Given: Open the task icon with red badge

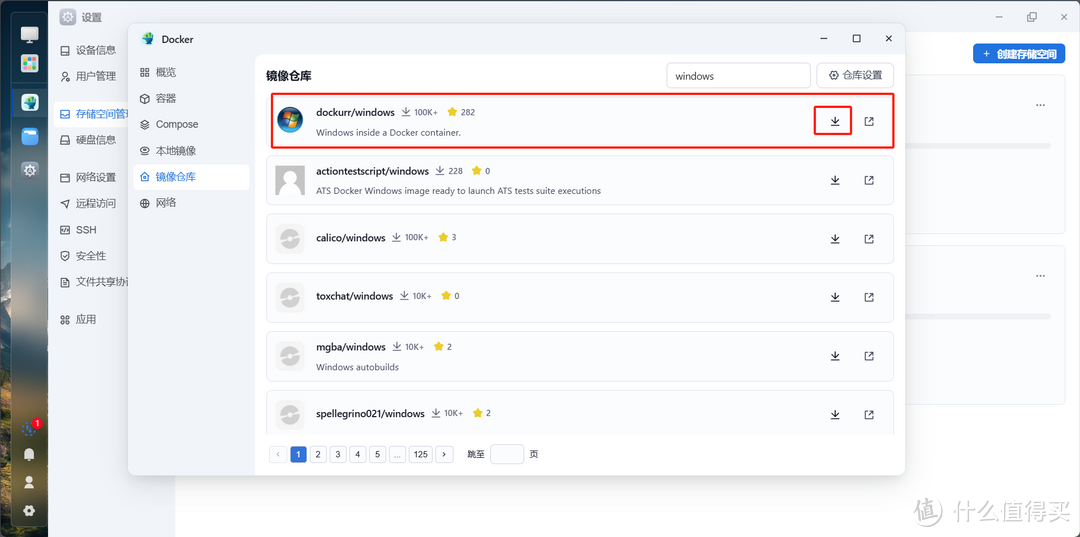Looking at the screenshot, I should 30,428.
